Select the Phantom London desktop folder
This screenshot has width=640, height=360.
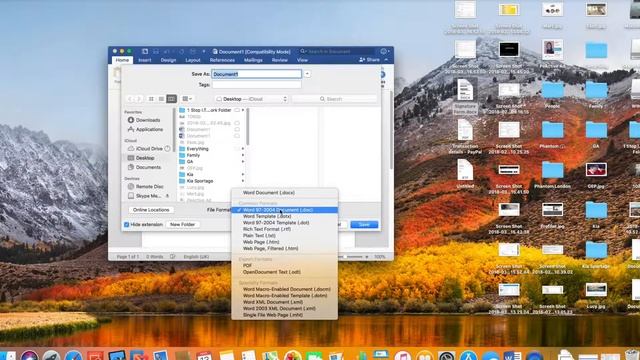click(x=552, y=175)
